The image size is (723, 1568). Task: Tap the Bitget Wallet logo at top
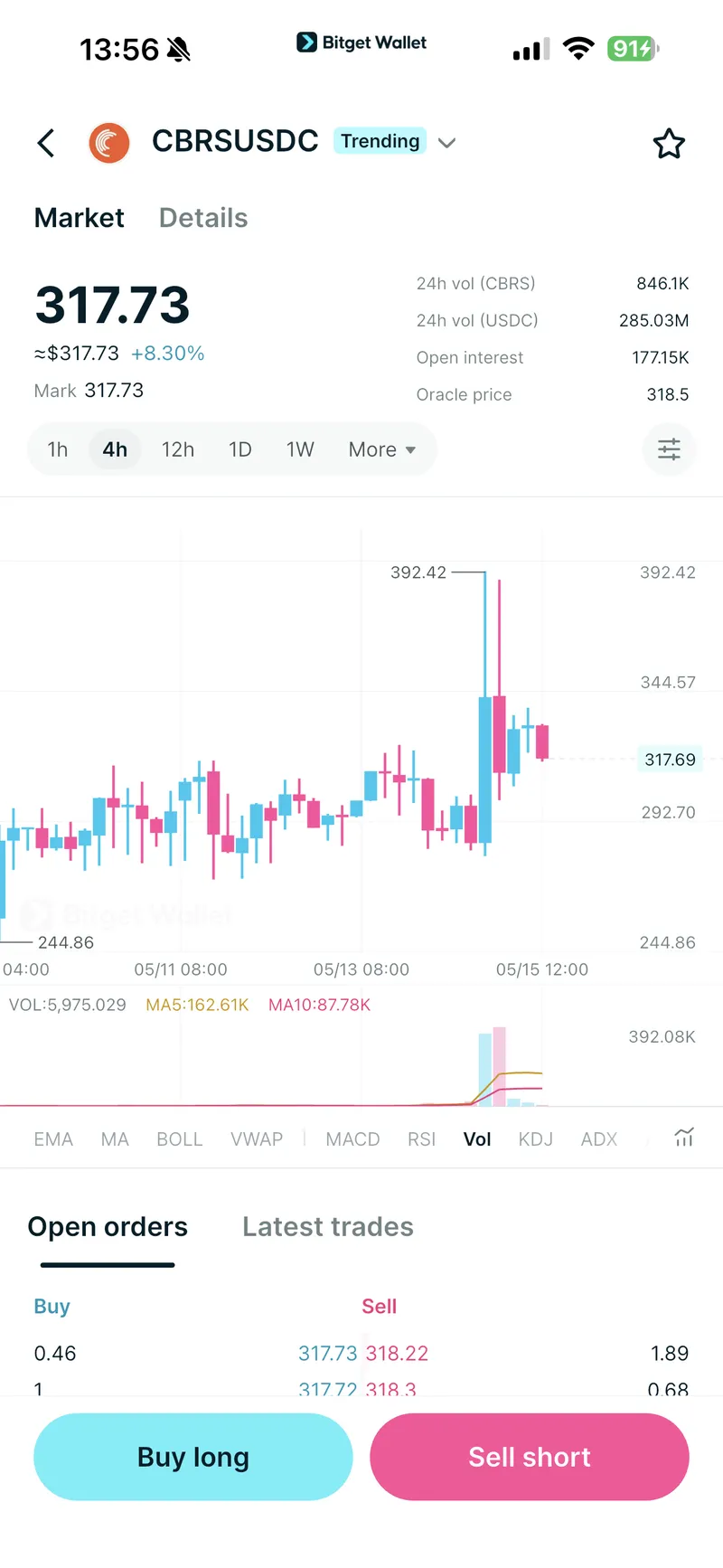pyautogui.click(x=361, y=43)
